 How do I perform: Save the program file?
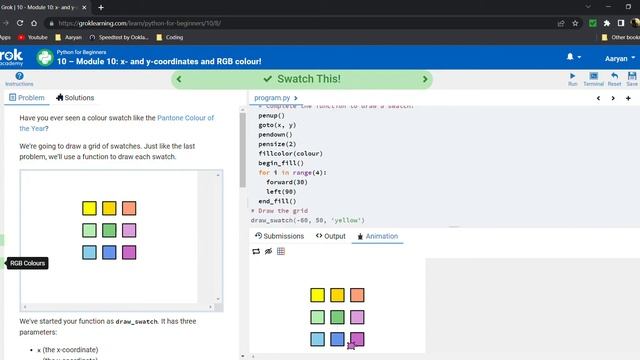tap(632, 79)
